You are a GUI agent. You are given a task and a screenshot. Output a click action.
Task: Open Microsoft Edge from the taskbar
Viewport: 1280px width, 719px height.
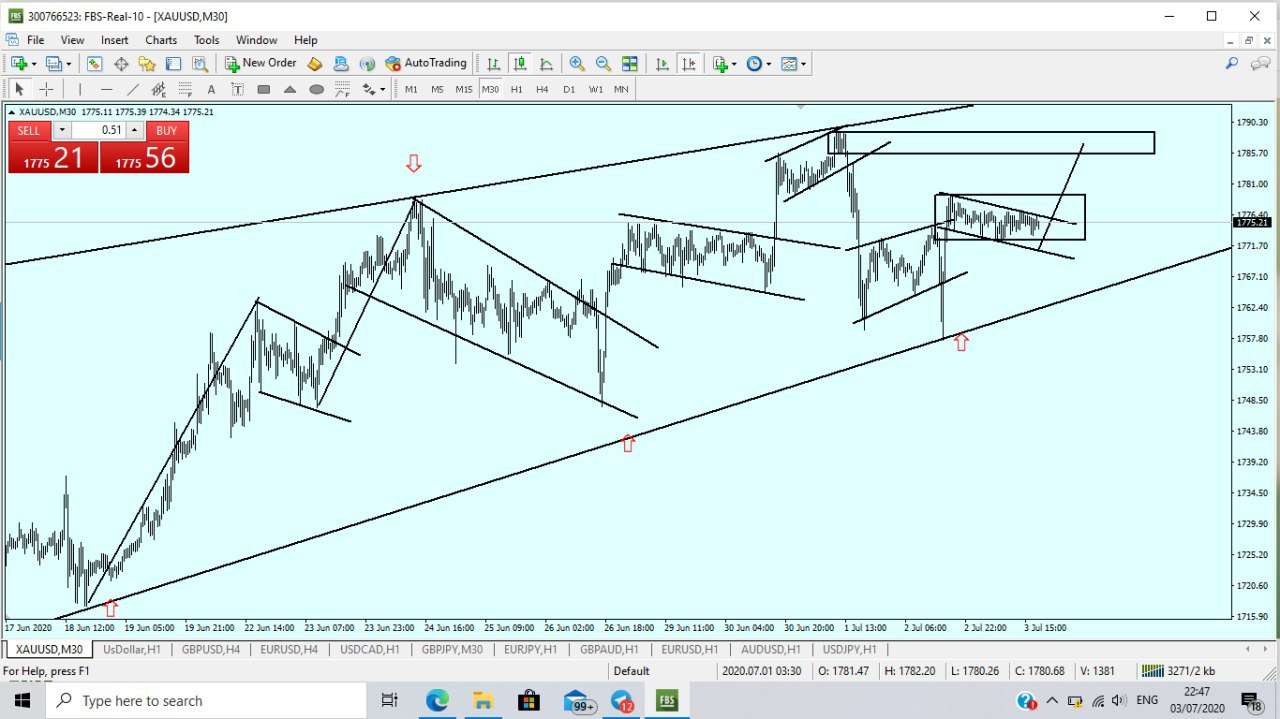coord(437,701)
